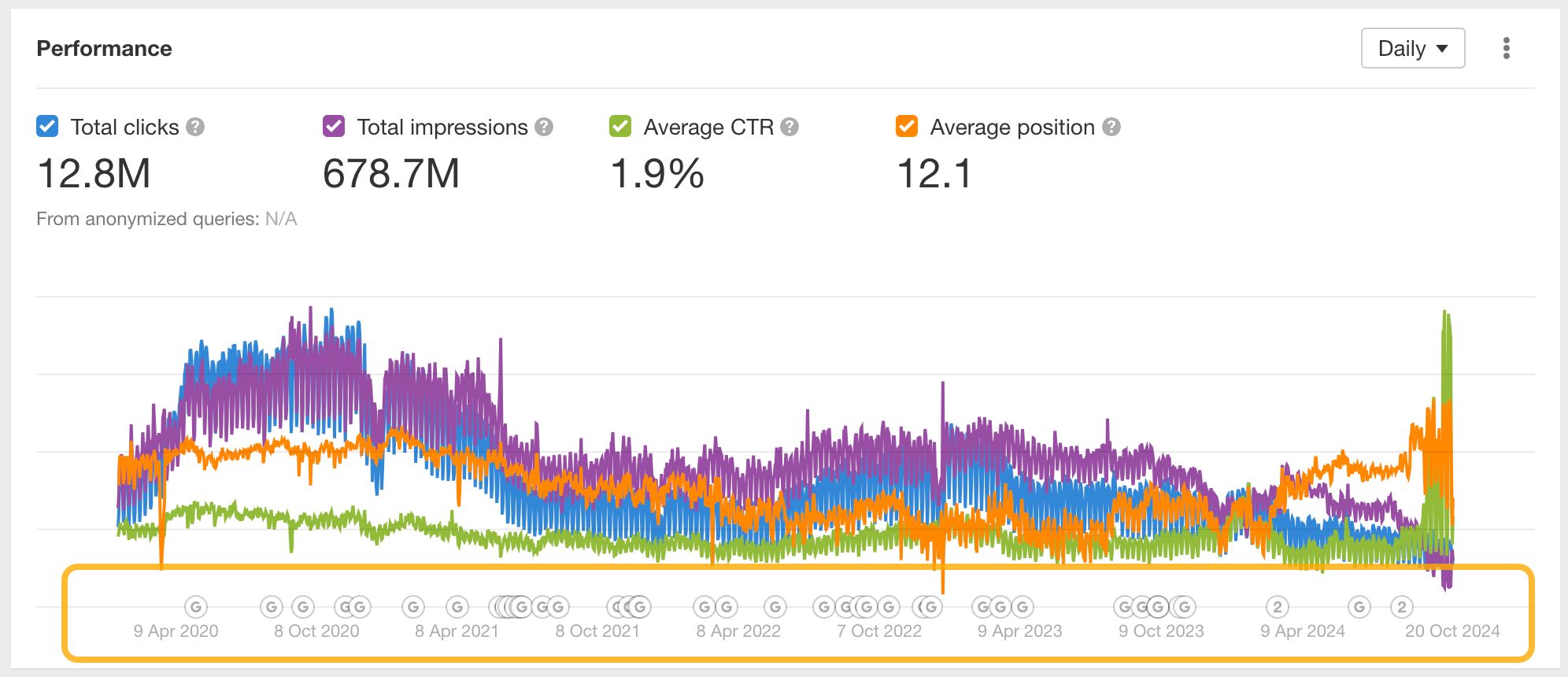Image resolution: width=1568 pixels, height=677 pixels.
Task: Toggle the Total impressions checkbox
Action: point(334,127)
